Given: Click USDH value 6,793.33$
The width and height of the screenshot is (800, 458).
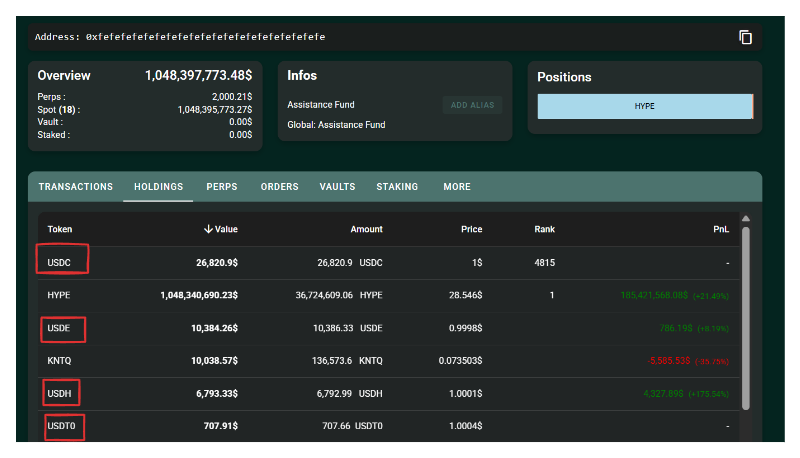Looking at the screenshot, I should pos(217,394).
